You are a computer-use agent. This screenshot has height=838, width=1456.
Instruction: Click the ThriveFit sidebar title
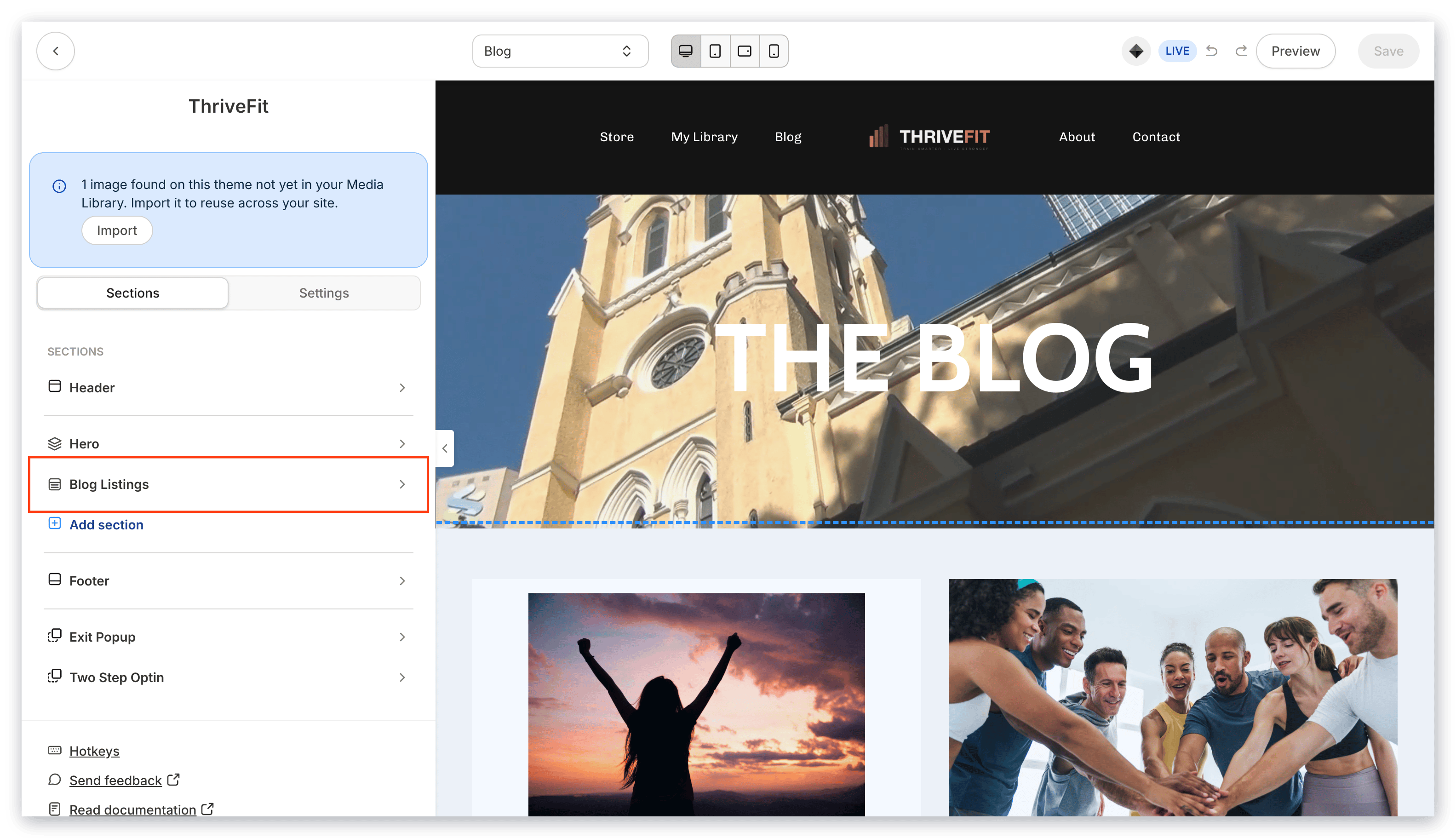[x=229, y=106]
